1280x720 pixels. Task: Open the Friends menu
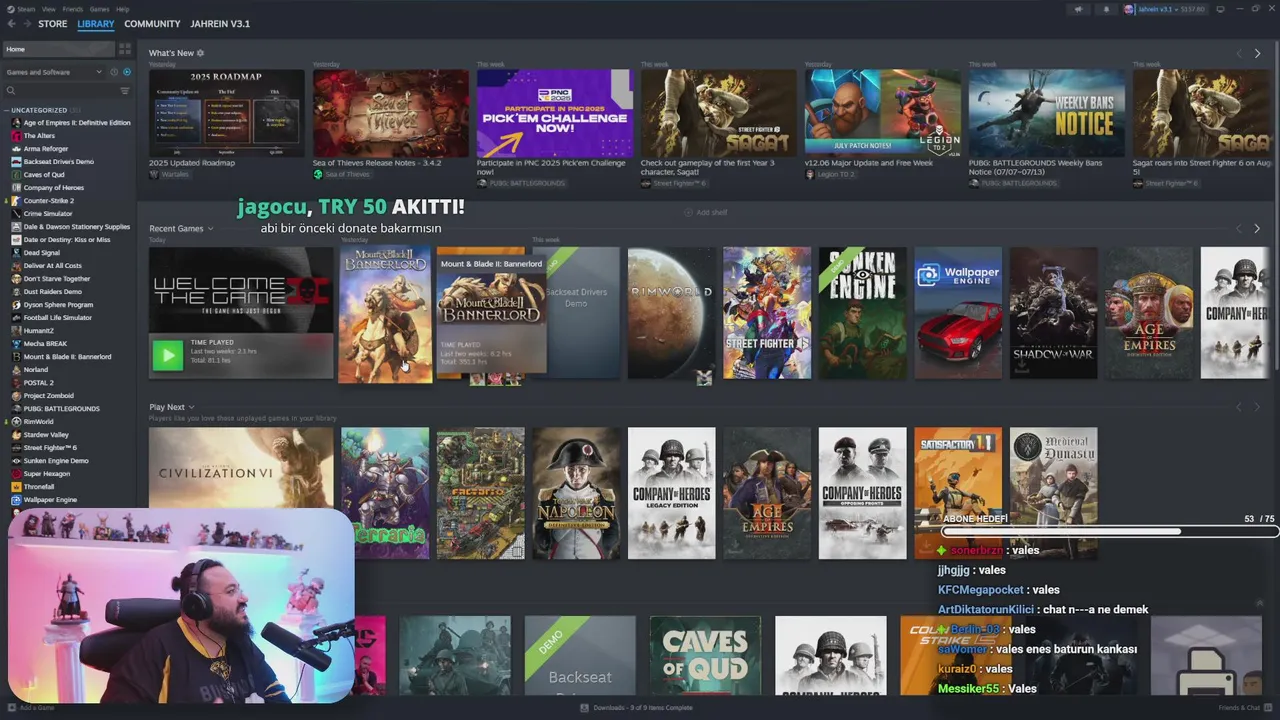[73, 9]
